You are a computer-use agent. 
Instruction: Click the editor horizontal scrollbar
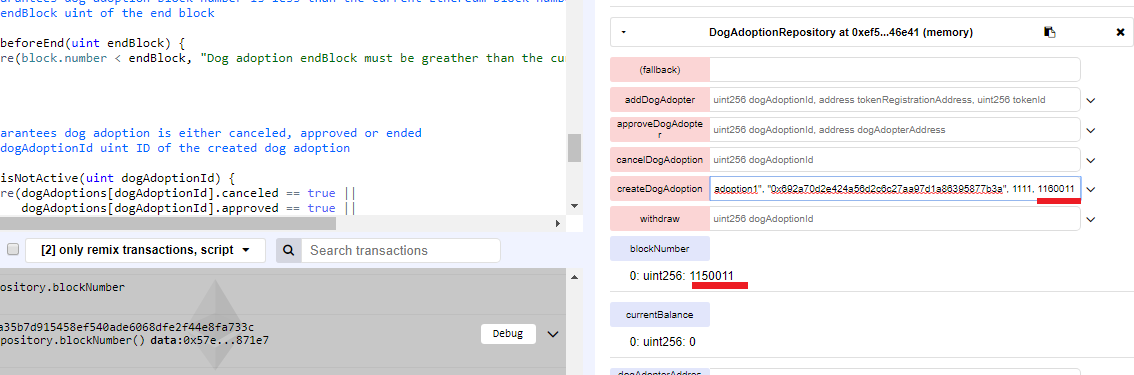pos(168,223)
